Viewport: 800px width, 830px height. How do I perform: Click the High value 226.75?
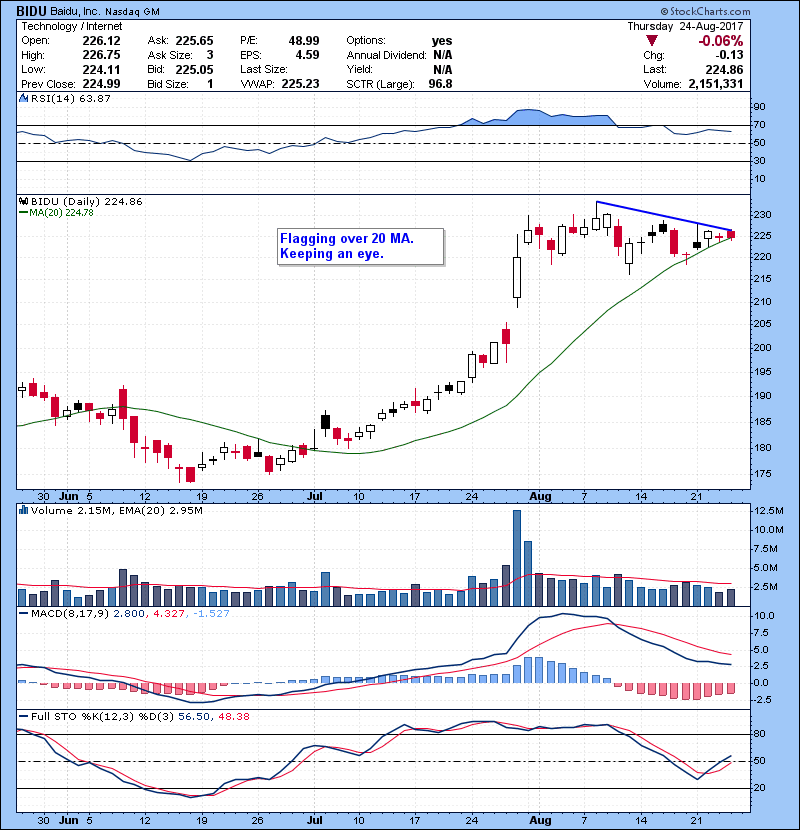pos(101,55)
